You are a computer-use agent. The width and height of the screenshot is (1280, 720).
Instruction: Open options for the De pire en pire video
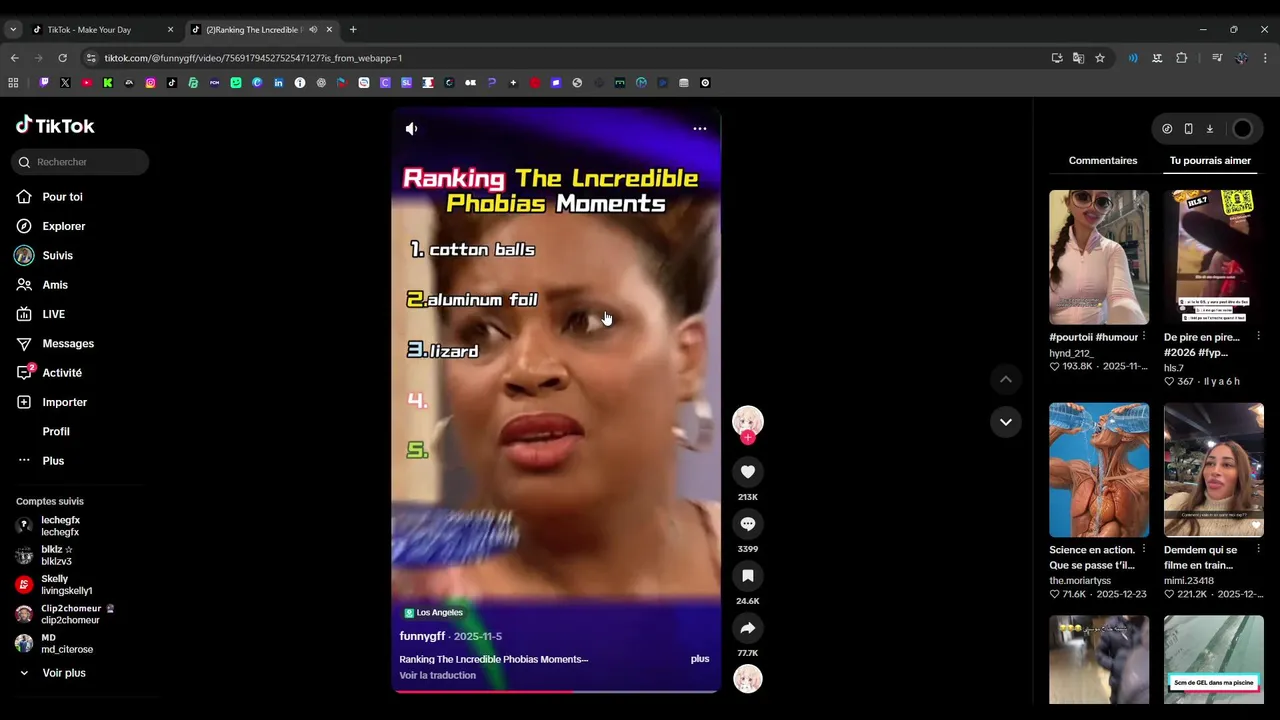click(1259, 337)
